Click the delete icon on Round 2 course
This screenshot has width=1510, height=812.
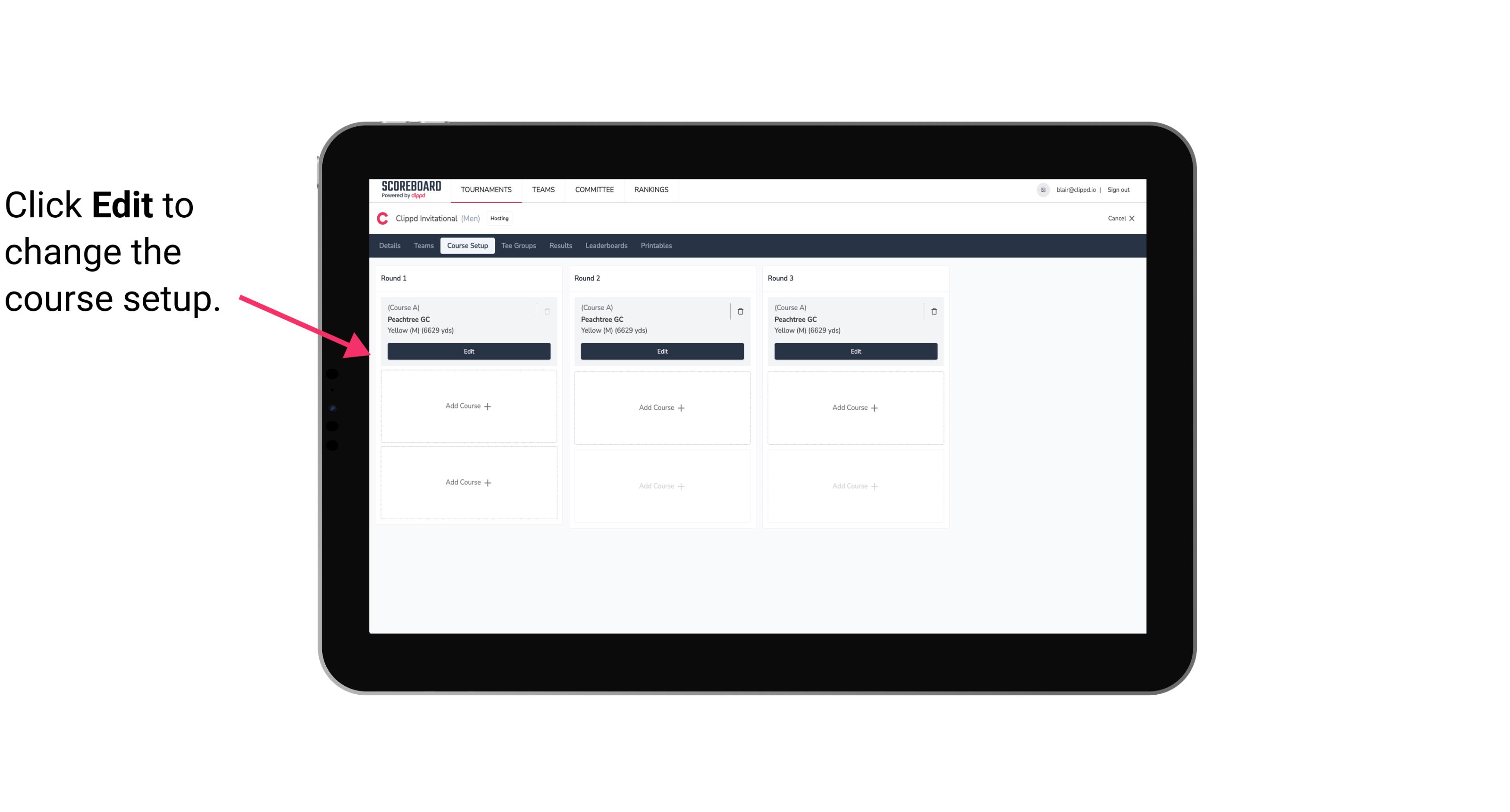pyautogui.click(x=740, y=311)
